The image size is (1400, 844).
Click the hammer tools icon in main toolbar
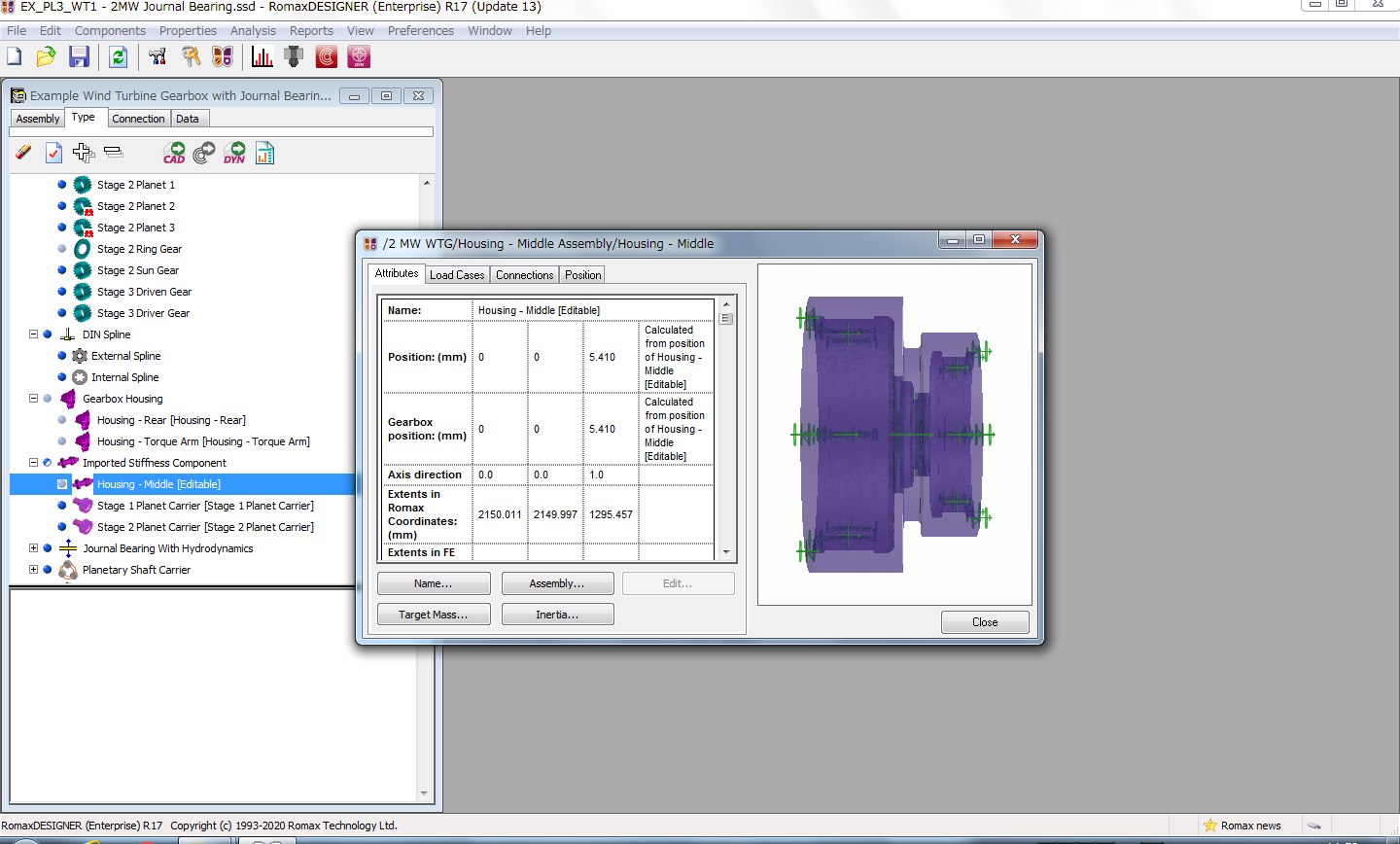click(157, 57)
